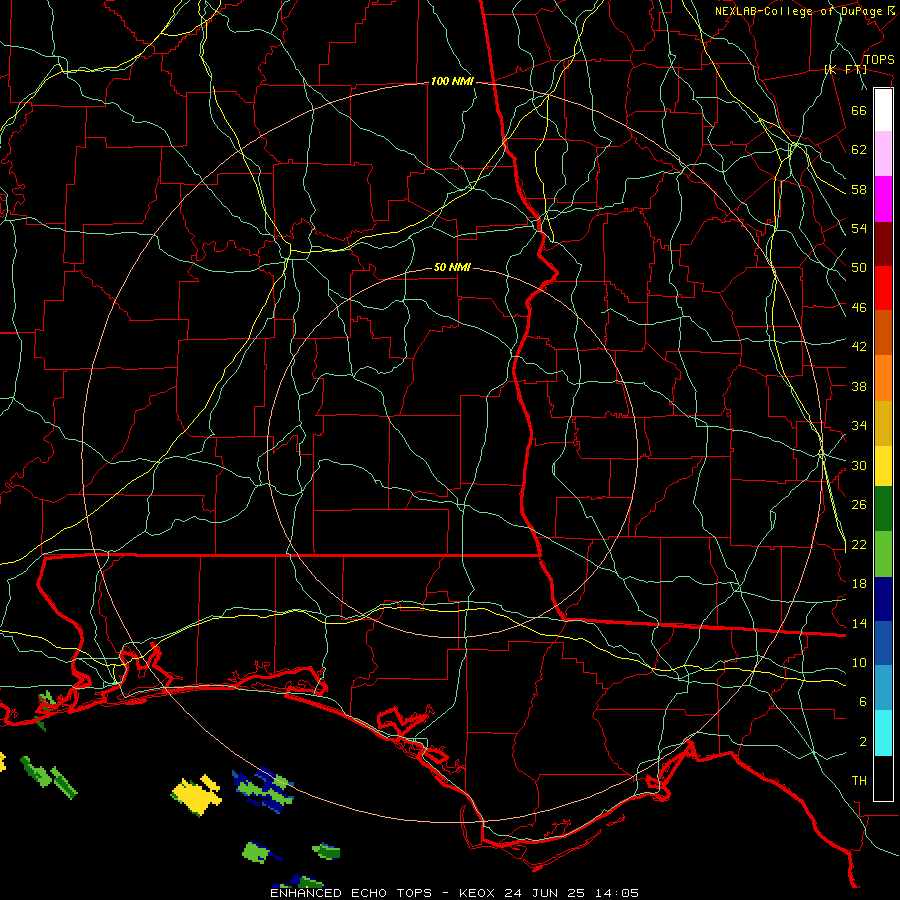Click the bright red legend swatch
Image resolution: width=900 pixels, height=900 pixels.
click(x=883, y=288)
